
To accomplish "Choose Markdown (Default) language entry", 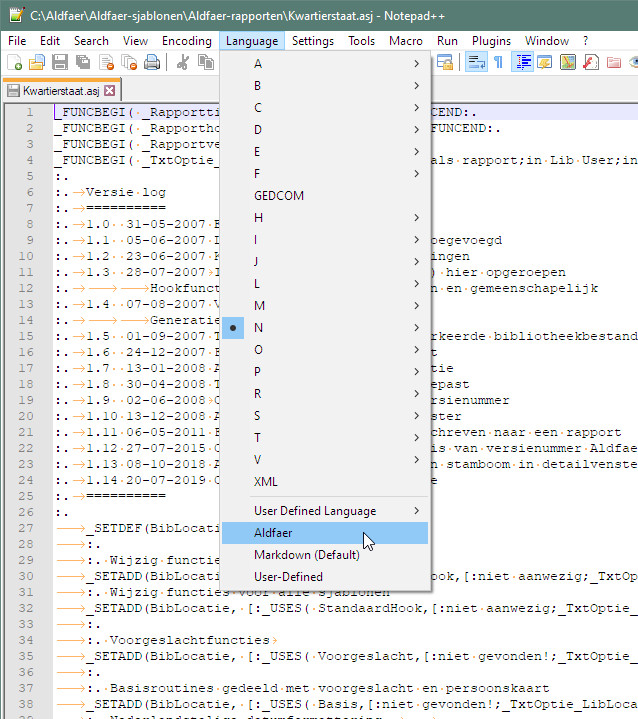I will pos(325,555).
